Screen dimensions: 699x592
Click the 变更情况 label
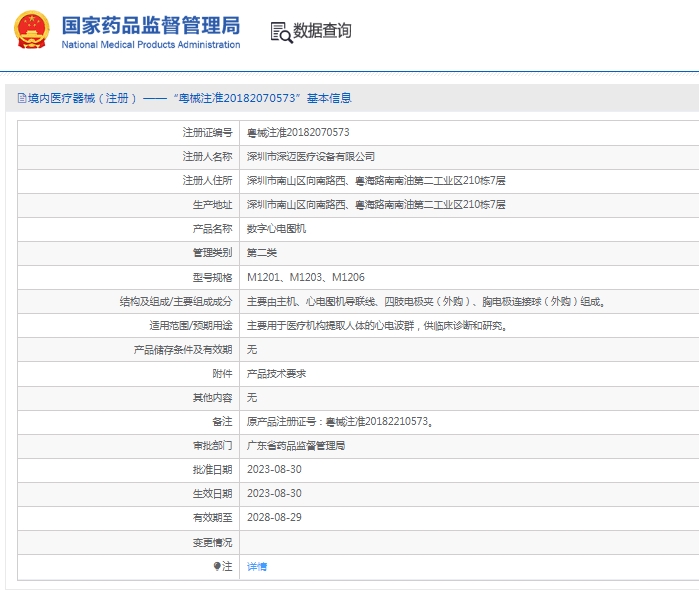coord(212,543)
